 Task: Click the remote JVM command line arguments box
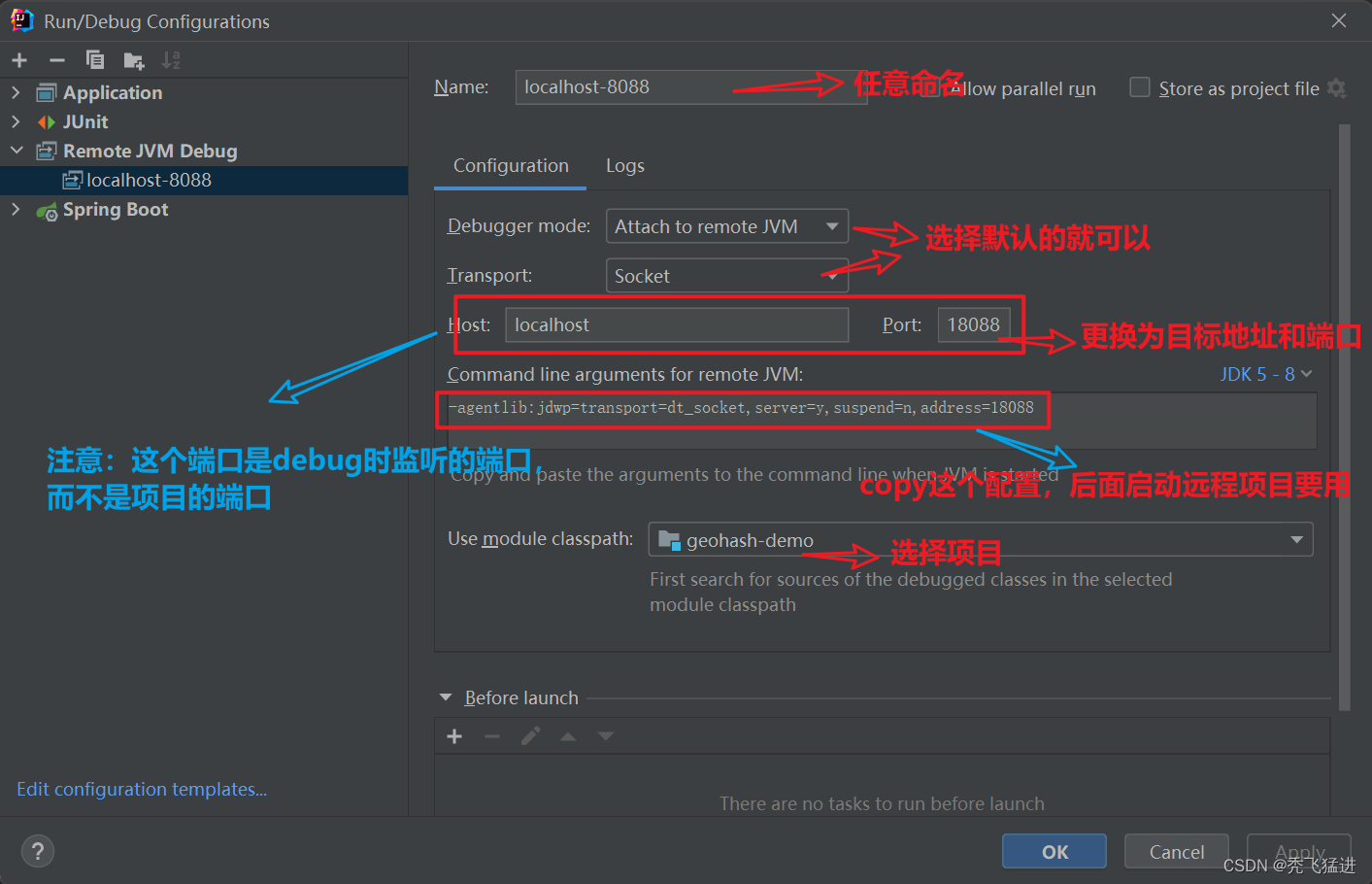(882, 421)
